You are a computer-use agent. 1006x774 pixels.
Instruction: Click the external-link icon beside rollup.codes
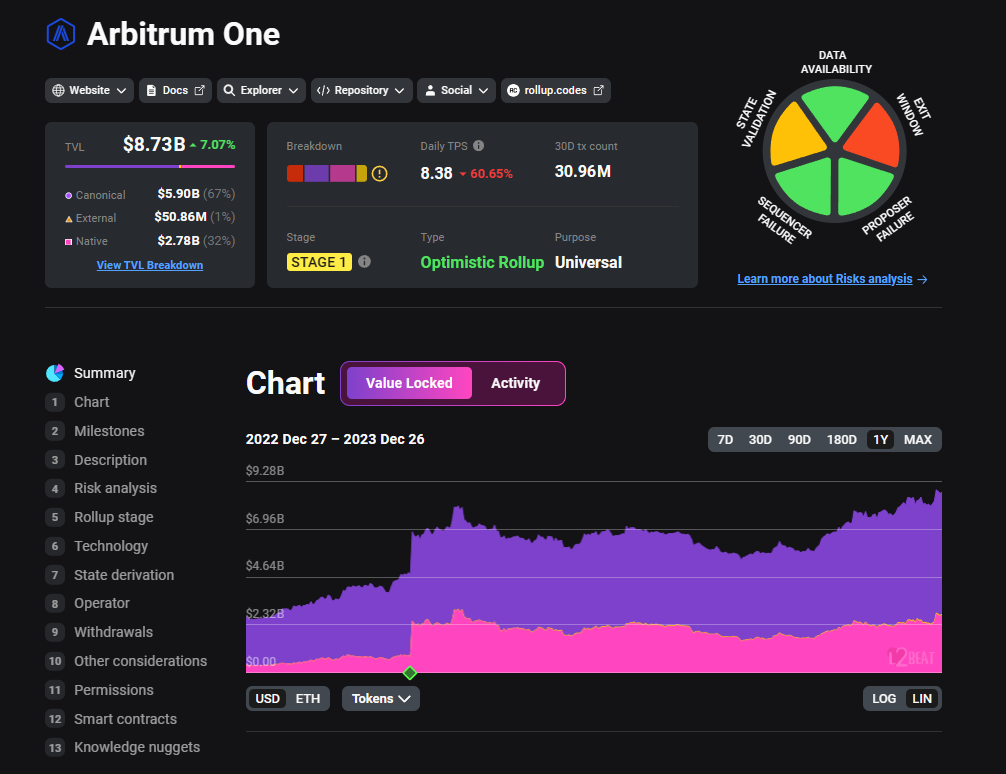[x=599, y=90]
